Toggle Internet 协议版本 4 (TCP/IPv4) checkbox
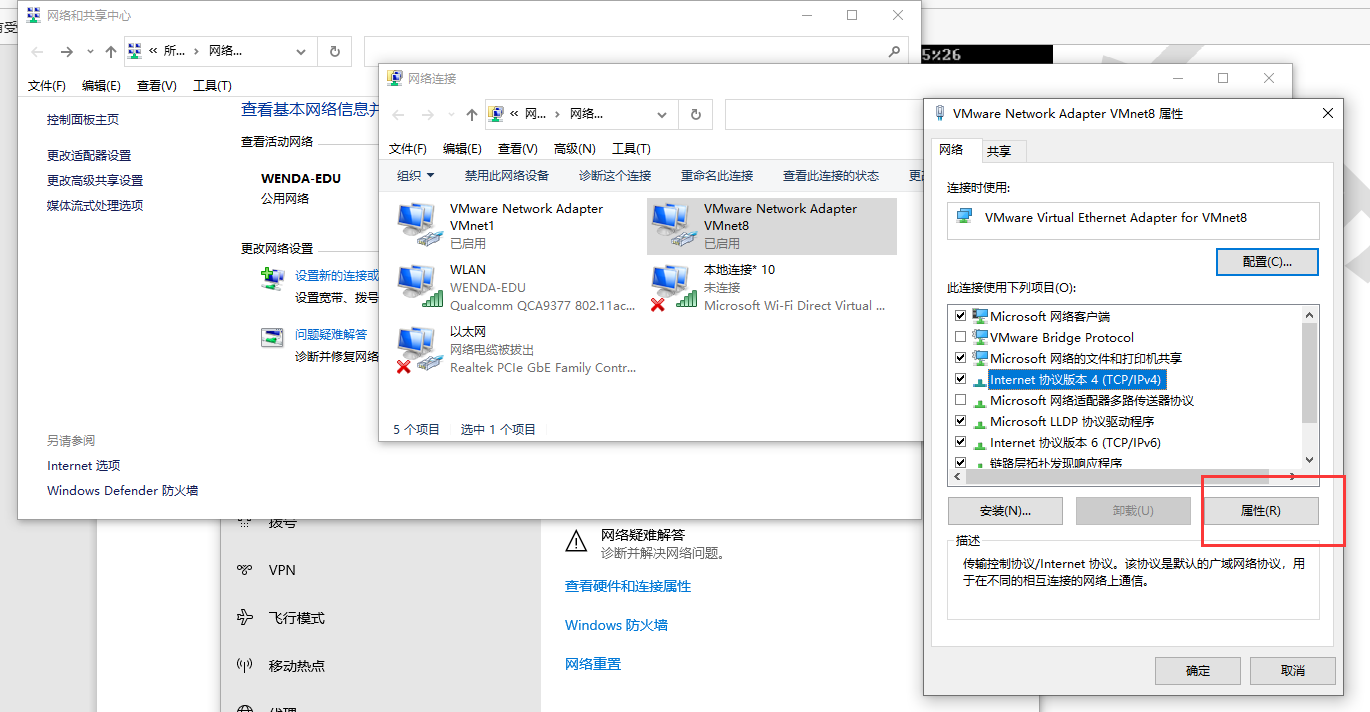The image size is (1370, 712). point(961,380)
